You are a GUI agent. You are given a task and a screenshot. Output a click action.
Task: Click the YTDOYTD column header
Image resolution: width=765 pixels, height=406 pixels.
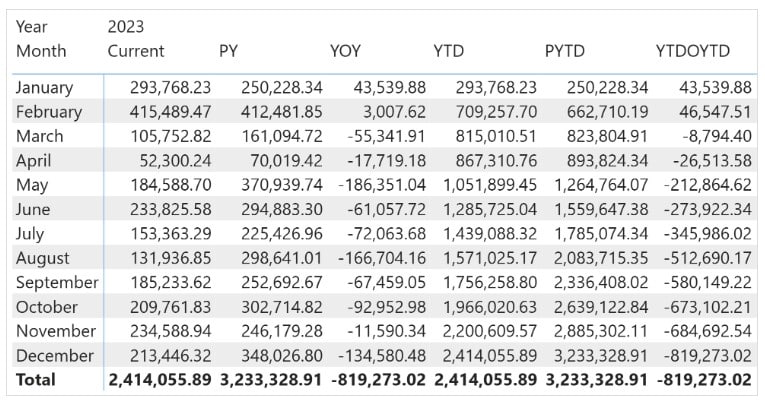pyautogui.click(x=692, y=51)
